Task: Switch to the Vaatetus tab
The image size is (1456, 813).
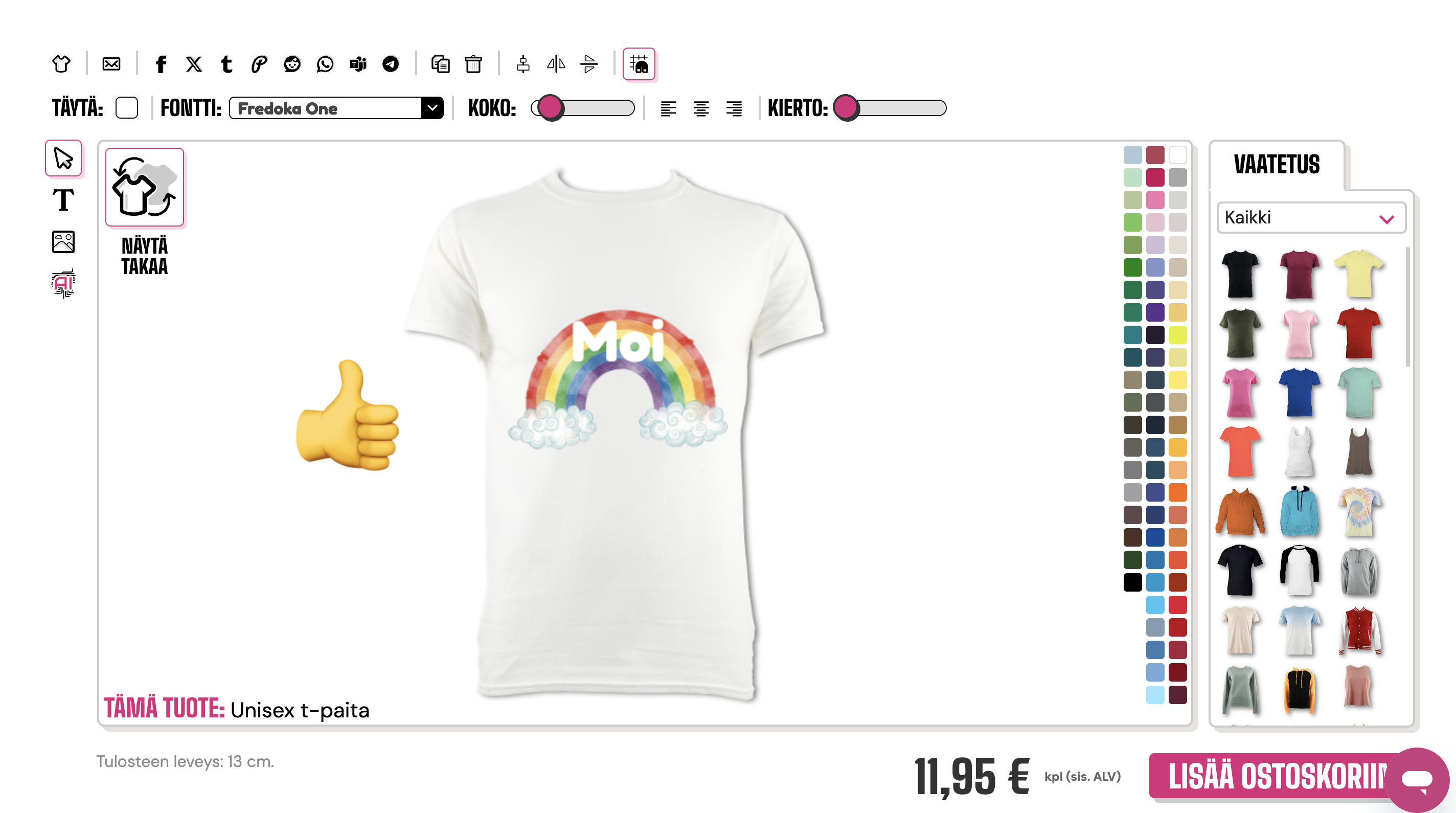Action: tap(1276, 165)
